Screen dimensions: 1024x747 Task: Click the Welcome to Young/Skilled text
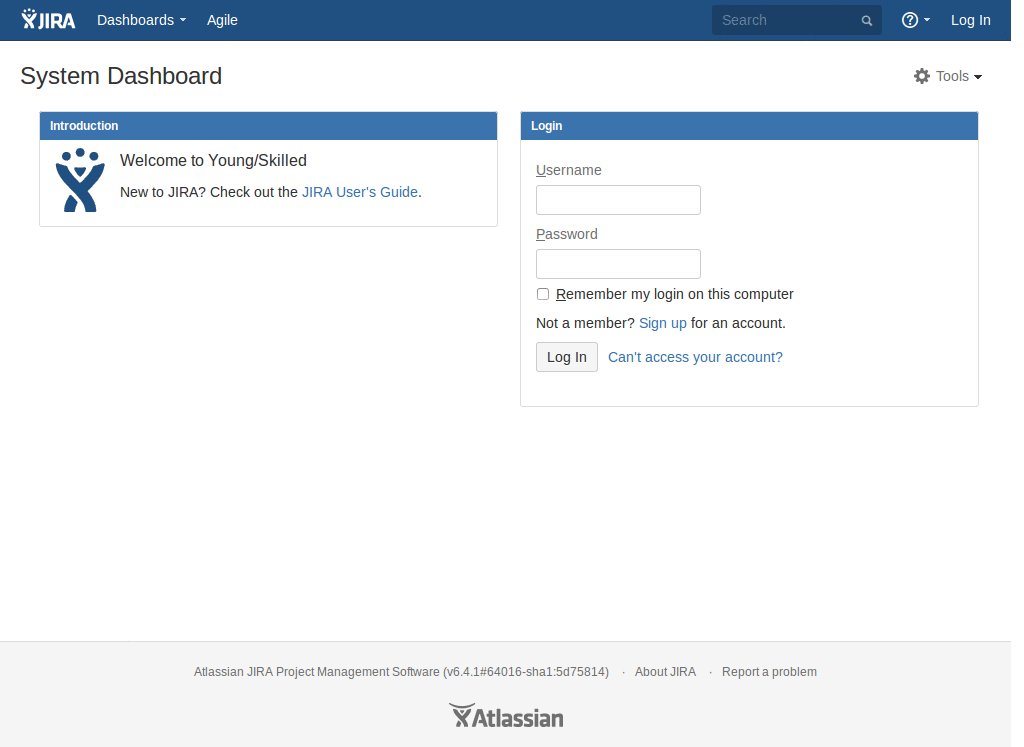[214, 161]
